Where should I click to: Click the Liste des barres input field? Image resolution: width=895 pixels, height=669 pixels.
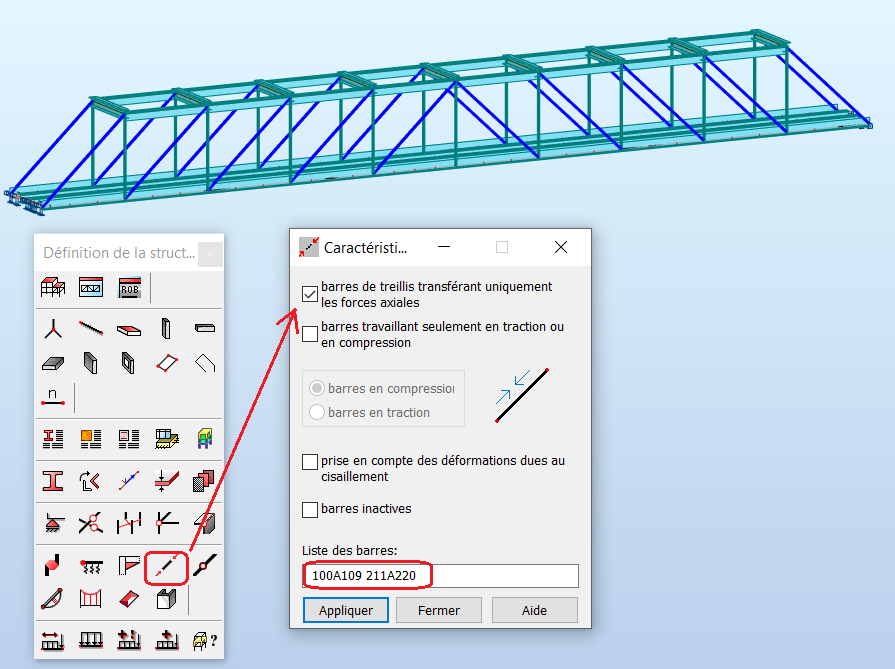pyautogui.click(x=440, y=575)
